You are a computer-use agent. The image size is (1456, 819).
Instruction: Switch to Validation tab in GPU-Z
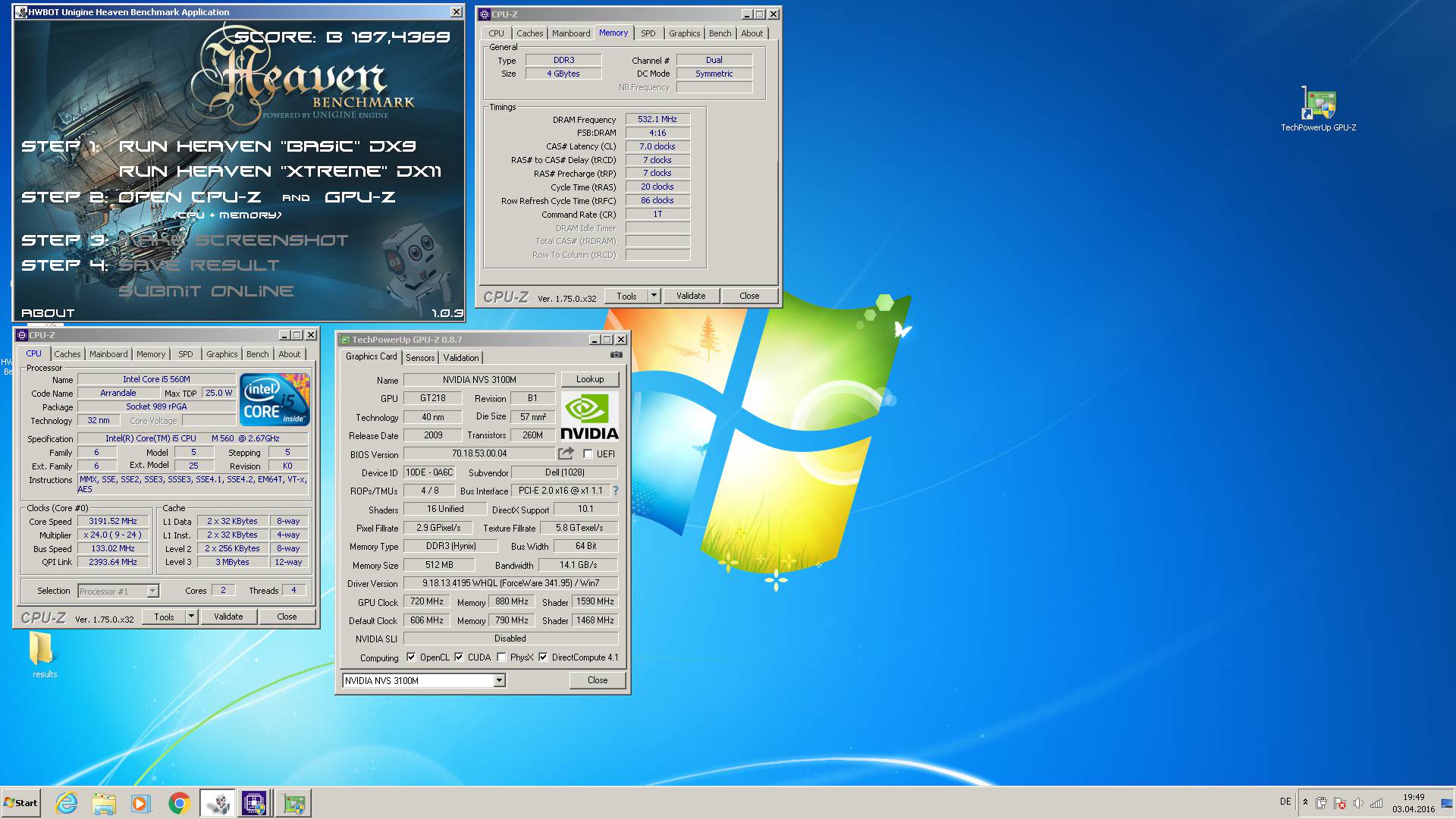(x=461, y=358)
